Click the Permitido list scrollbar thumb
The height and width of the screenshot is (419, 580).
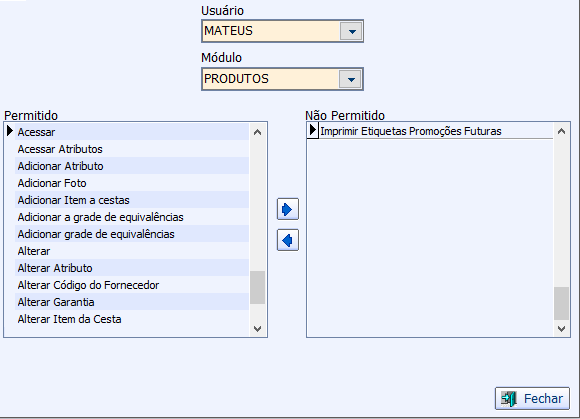tap(257, 287)
